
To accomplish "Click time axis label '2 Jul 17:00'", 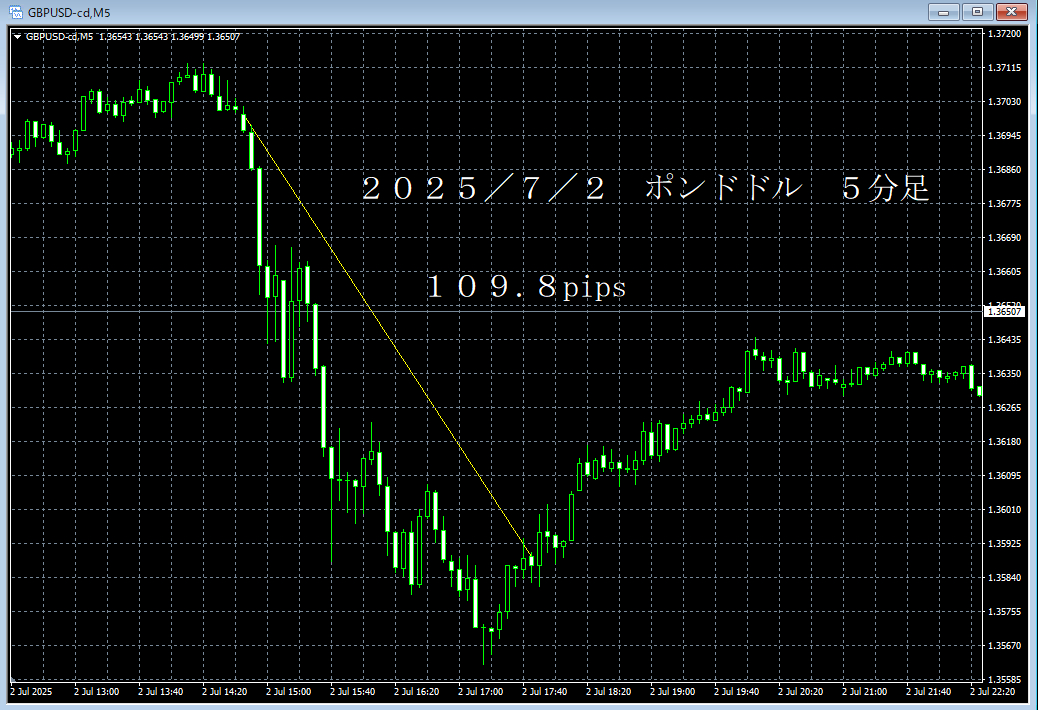I will (x=481, y=691).
